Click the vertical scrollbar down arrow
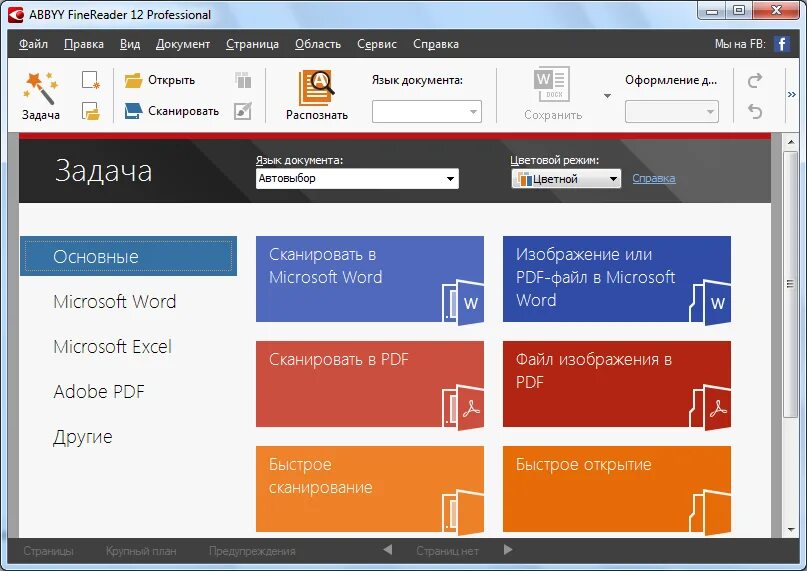Screen dimensions: 807x571 point(791,530)
